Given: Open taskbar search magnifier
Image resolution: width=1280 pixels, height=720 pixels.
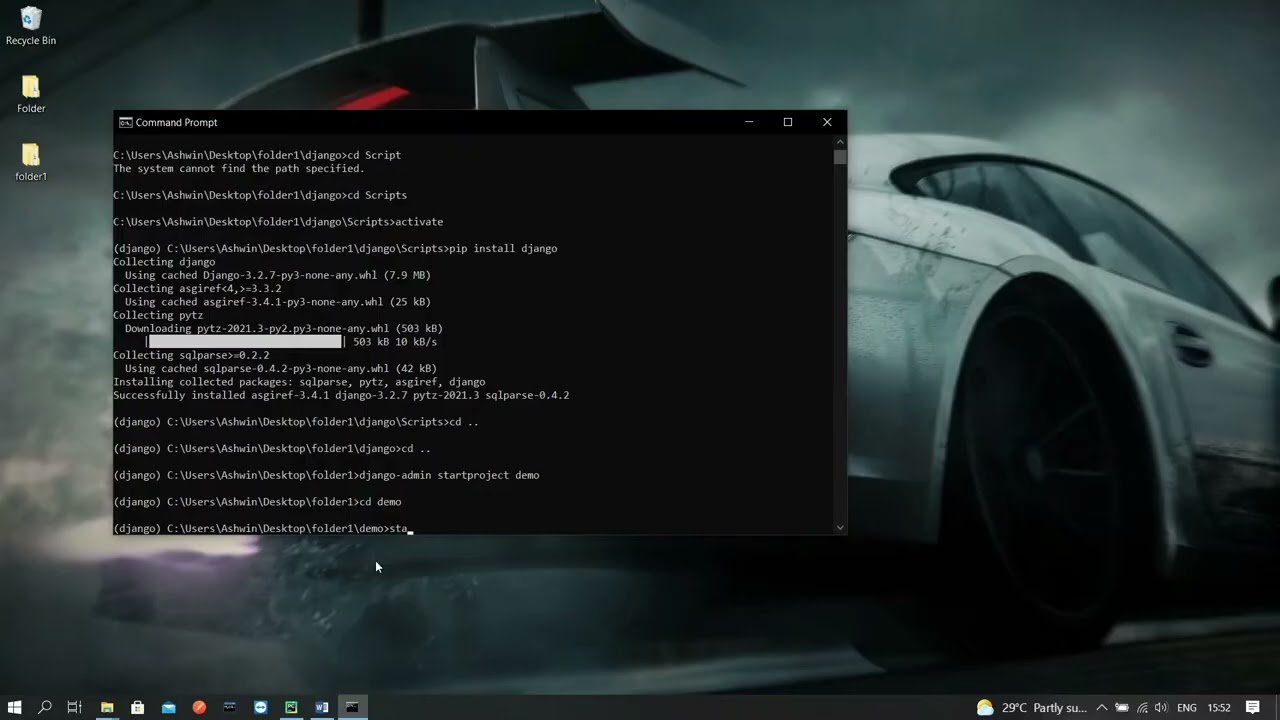Looking at the screenshot, I should [x=44, y=707].
